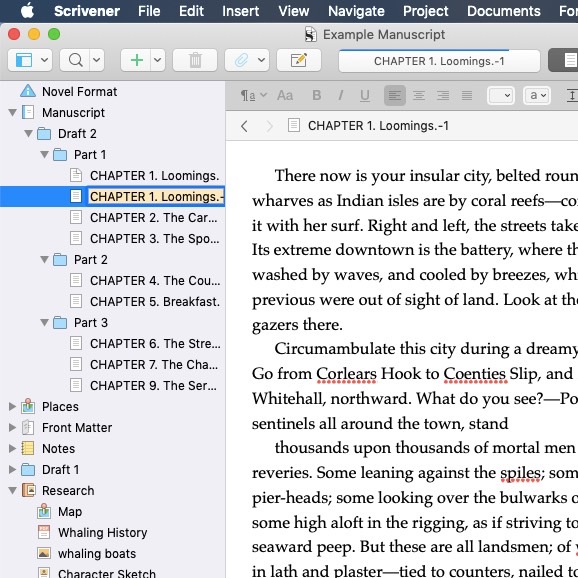The width and height of the screenshot is (578, 578).
Task: Select Map item under Research
Action: (x=70, y=511)
